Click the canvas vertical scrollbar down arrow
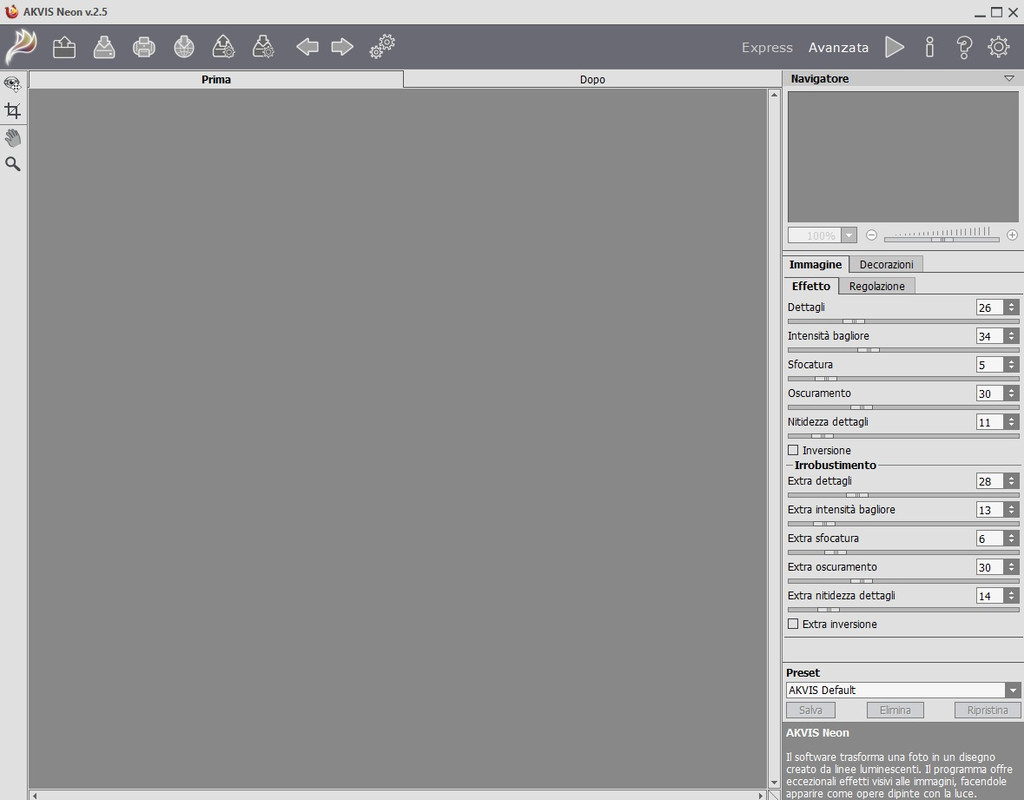1024x800 pixels. click(x=774, y=782)
